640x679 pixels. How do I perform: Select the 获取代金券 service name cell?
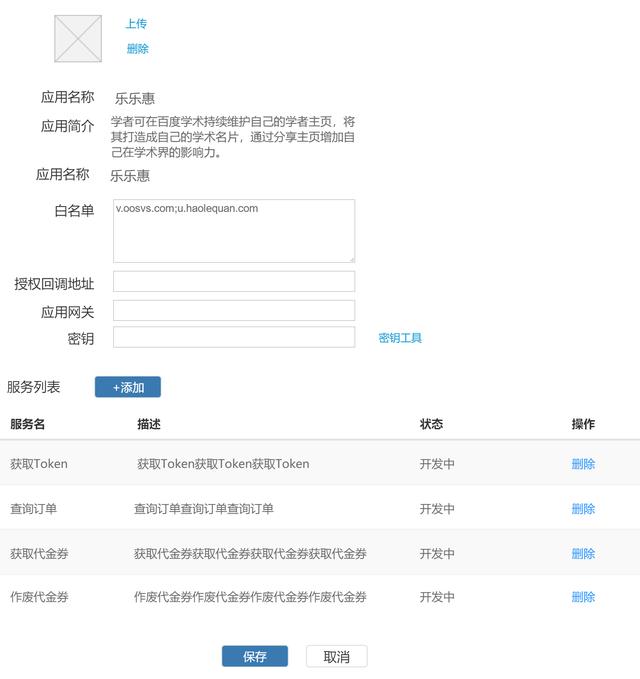(39, 553)
